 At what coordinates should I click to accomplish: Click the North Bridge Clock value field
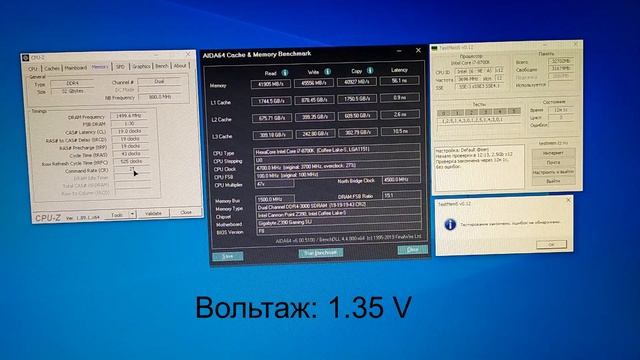[x=401, y=180]
